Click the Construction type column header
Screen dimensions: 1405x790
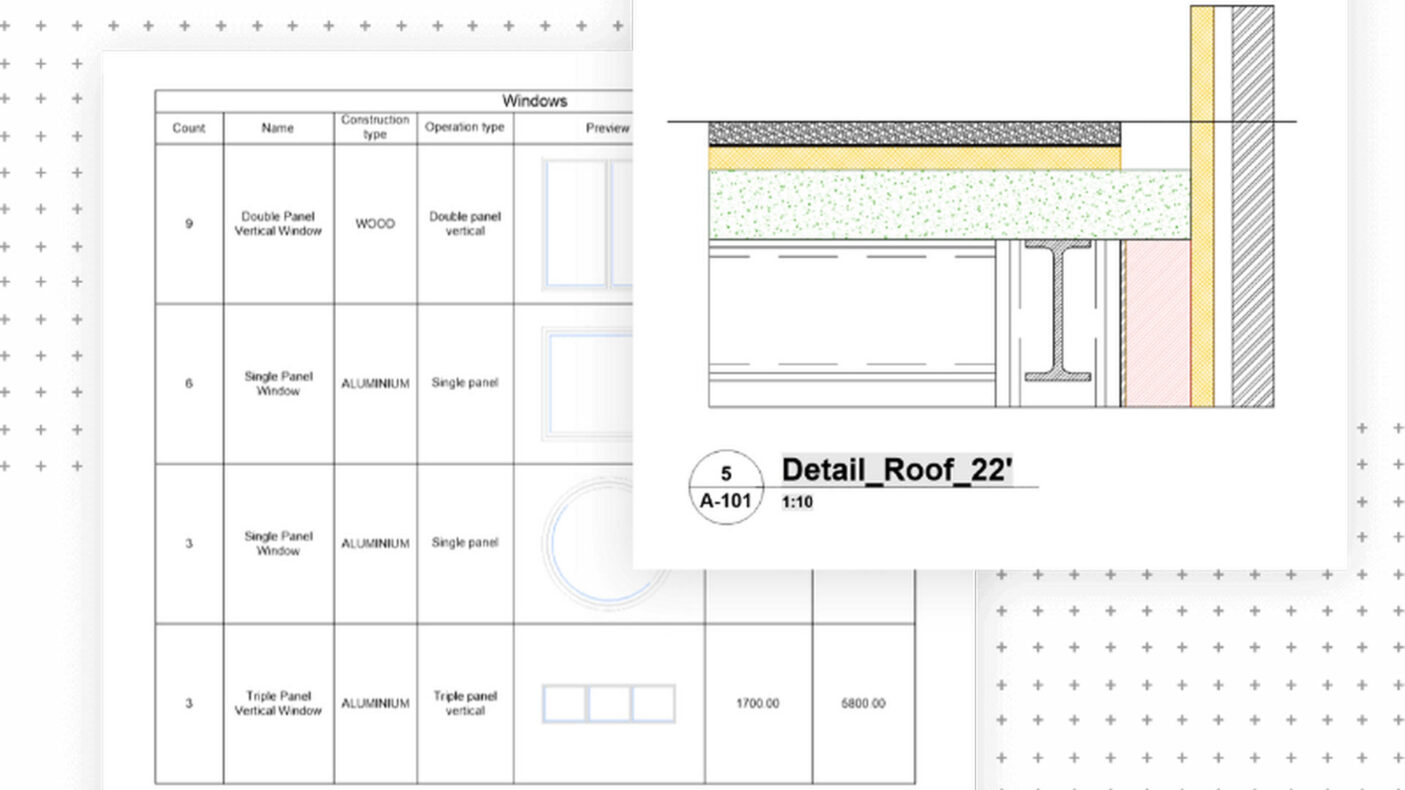click(x=375, y=127)
